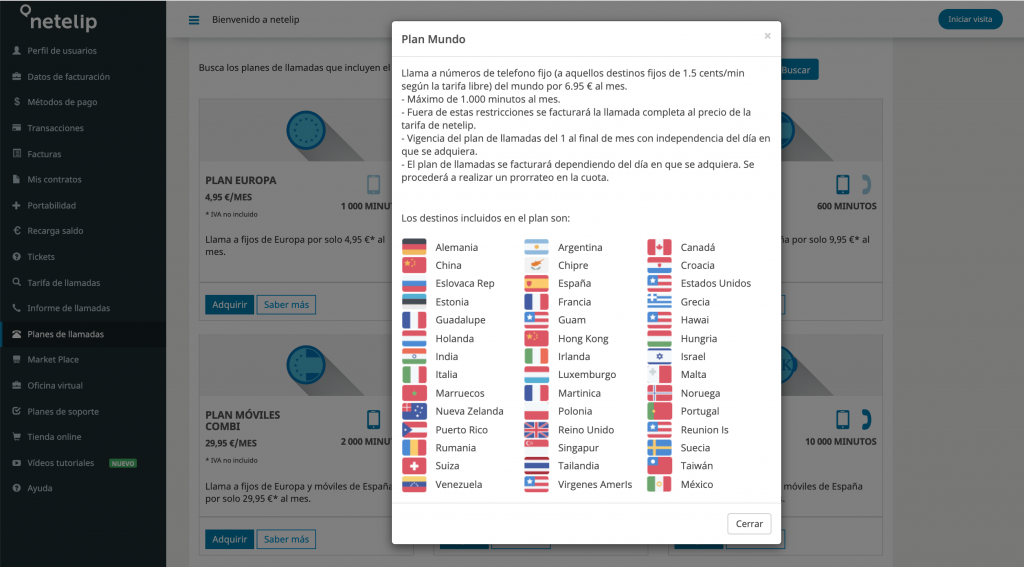This screenshot has height=567, width=1024.
Task: Click the Ayuda question icon
Action: click(16, 488)
